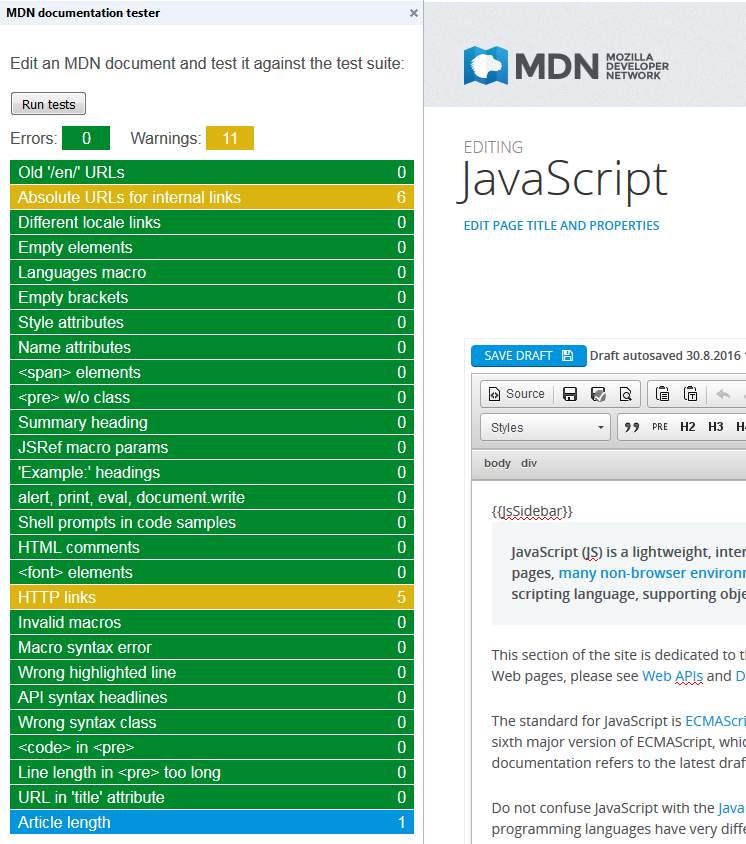This screenshot has height=844, width=746.
Task: Click 'Shell prompts in code samples' row
Action: pyautogui.click(x=212, y=523)
